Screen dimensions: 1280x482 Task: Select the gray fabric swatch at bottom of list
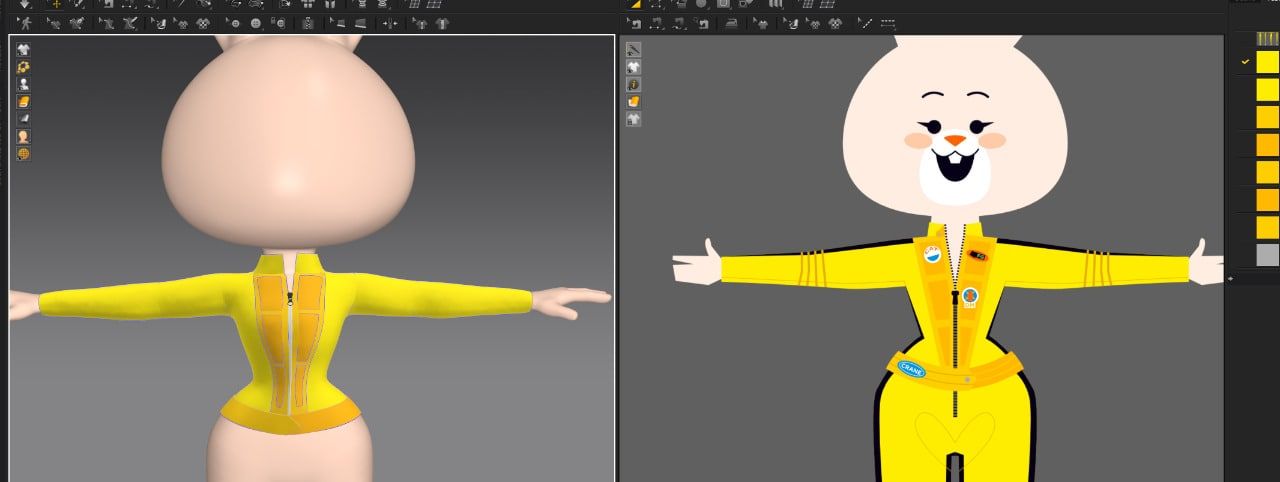tap(1267, 254)
